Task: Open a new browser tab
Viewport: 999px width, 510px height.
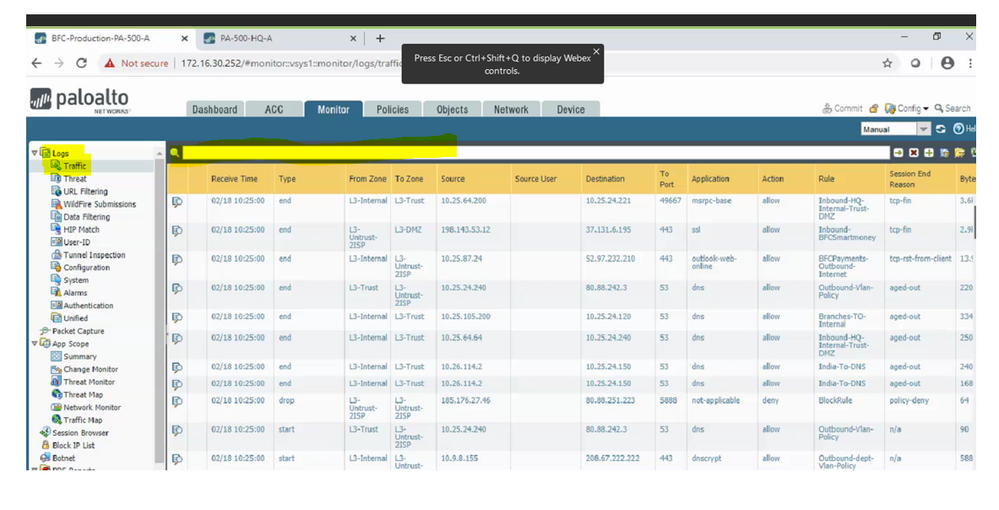Action: point(380,38)
